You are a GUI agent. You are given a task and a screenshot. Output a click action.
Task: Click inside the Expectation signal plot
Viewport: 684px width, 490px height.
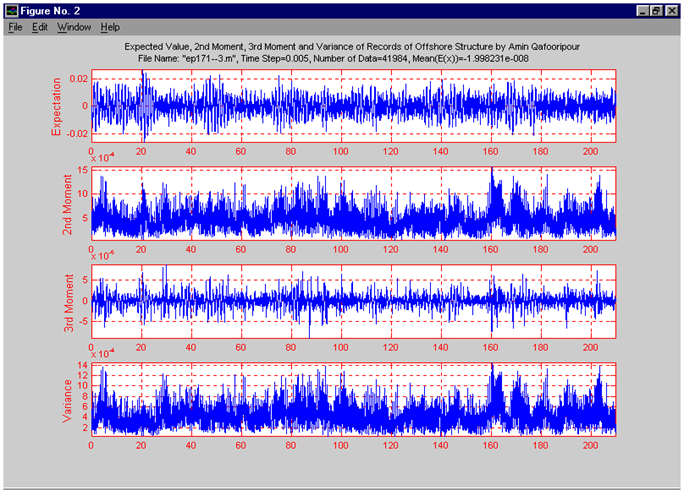click(352, 105)
